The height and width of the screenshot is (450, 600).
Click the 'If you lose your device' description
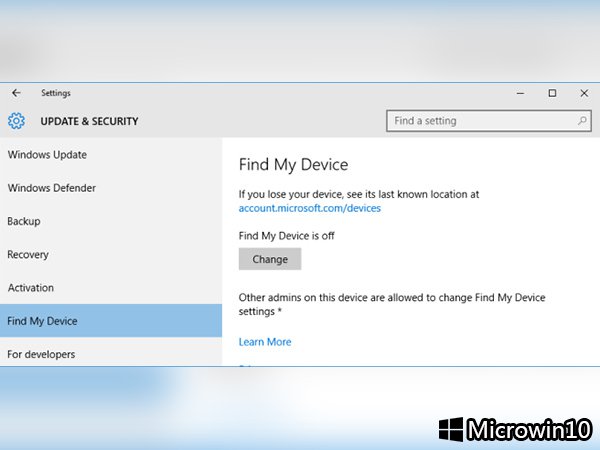(359, 194)
